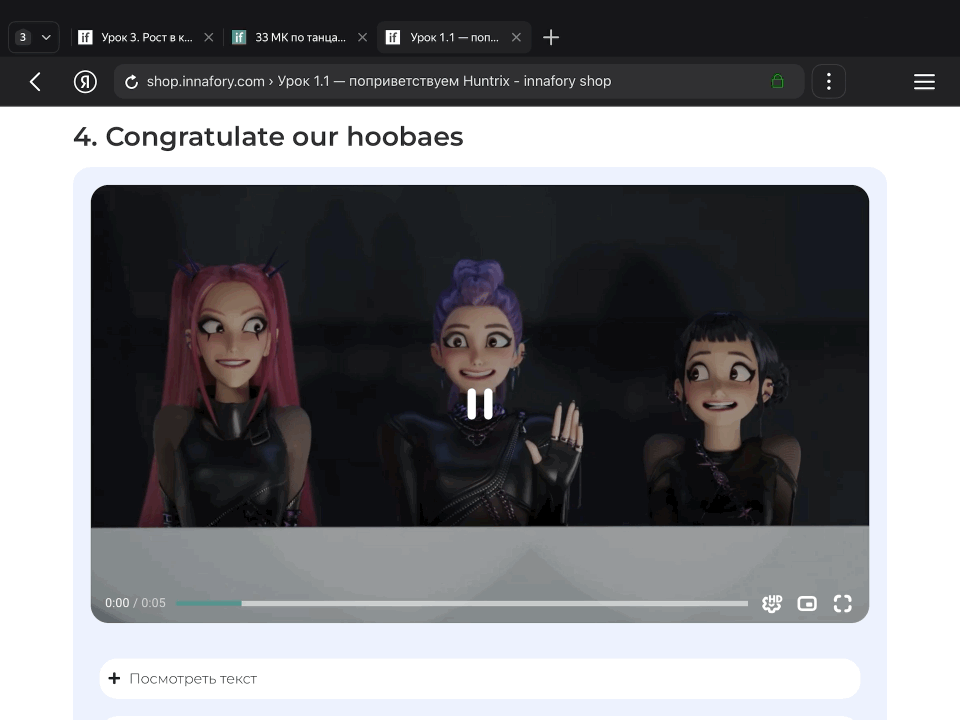Open the Yandex home button
Viewport: 960px width, 720px height.
tap(85, 81)
